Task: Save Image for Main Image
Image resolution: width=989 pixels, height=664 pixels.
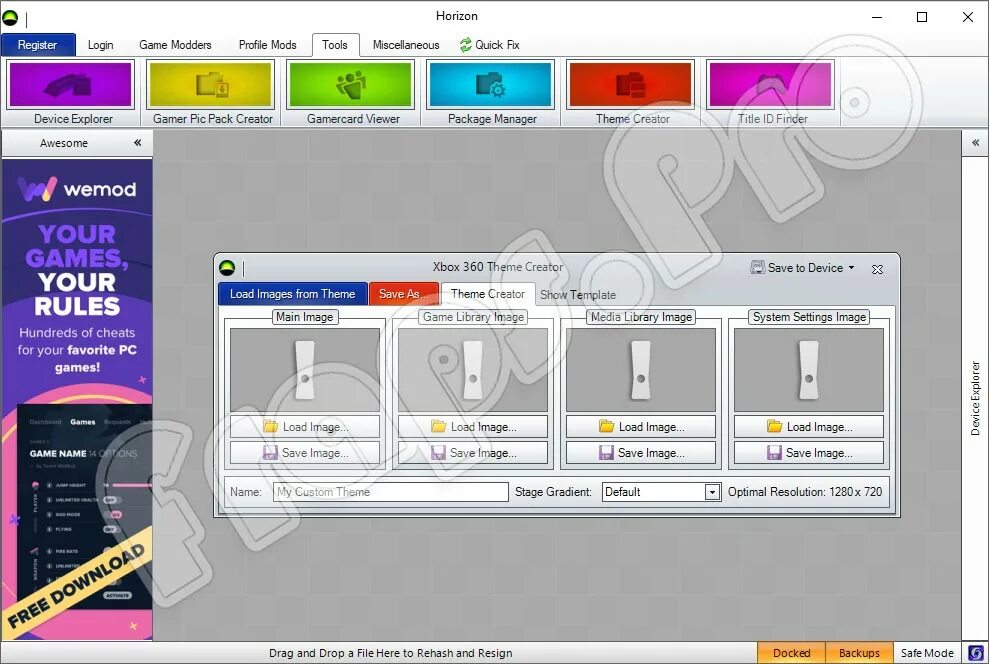Action: click(x=305, y=453)
